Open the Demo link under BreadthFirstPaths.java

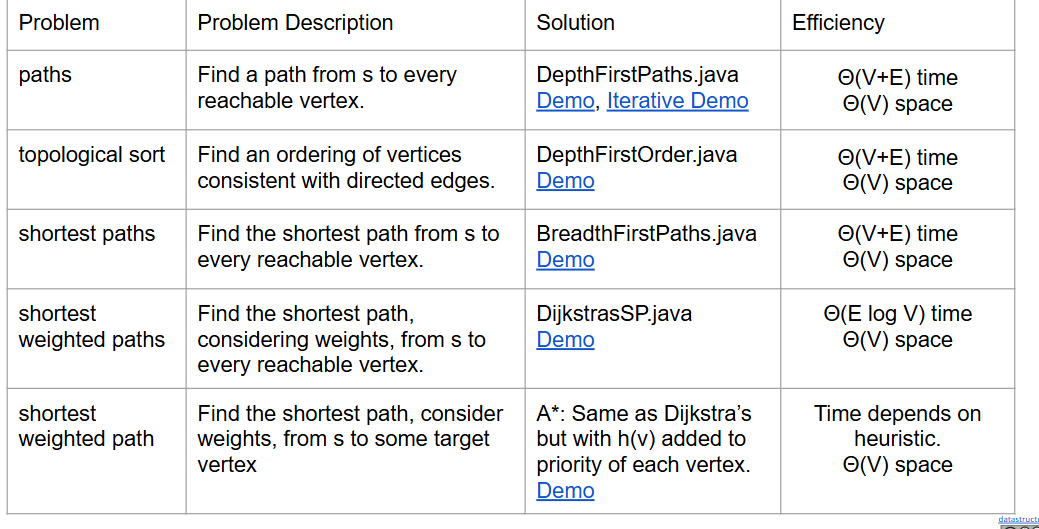(x=565, y=260)
